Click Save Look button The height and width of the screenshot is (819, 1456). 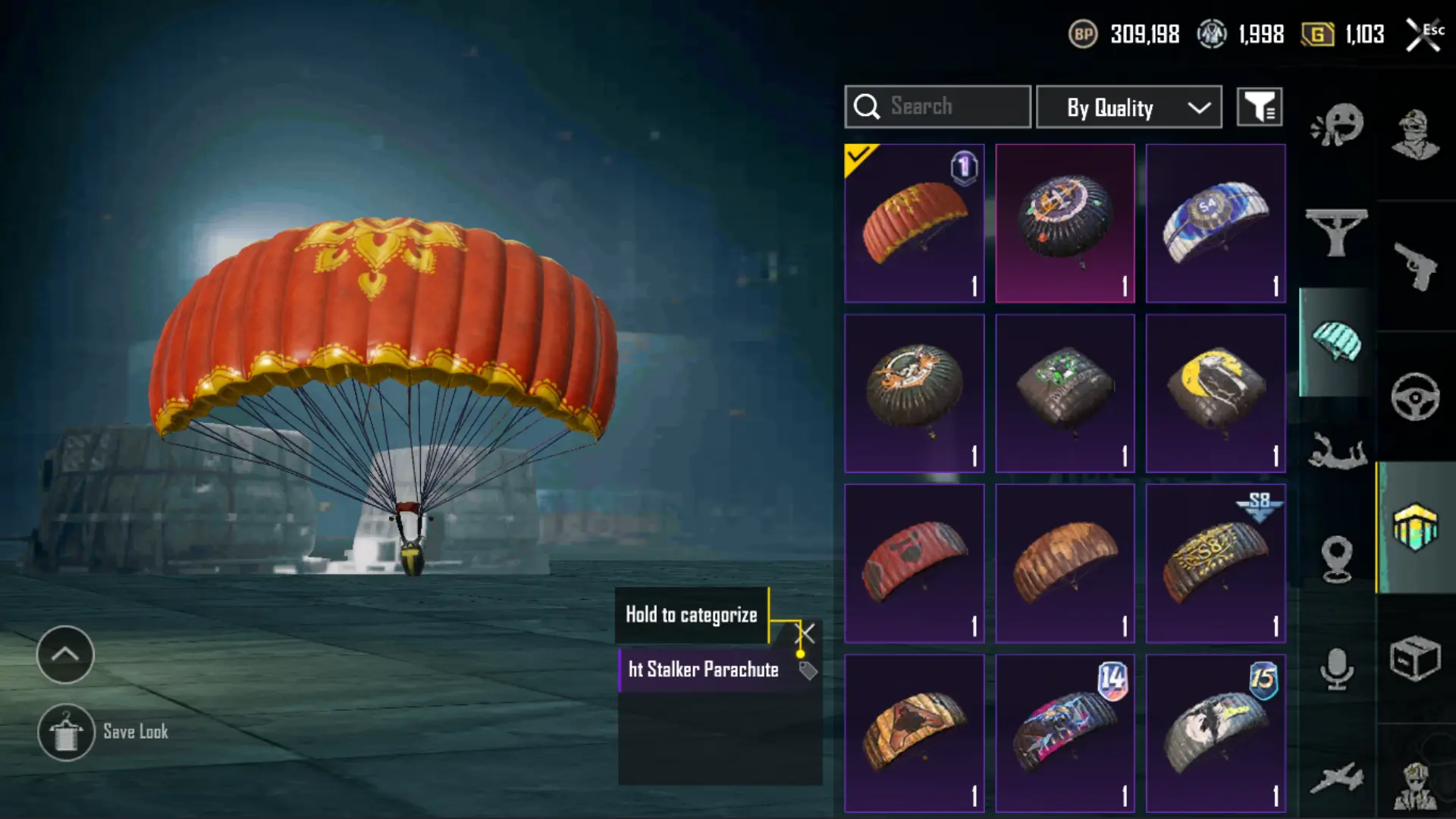pyautogui.click(x=104, y=733)
